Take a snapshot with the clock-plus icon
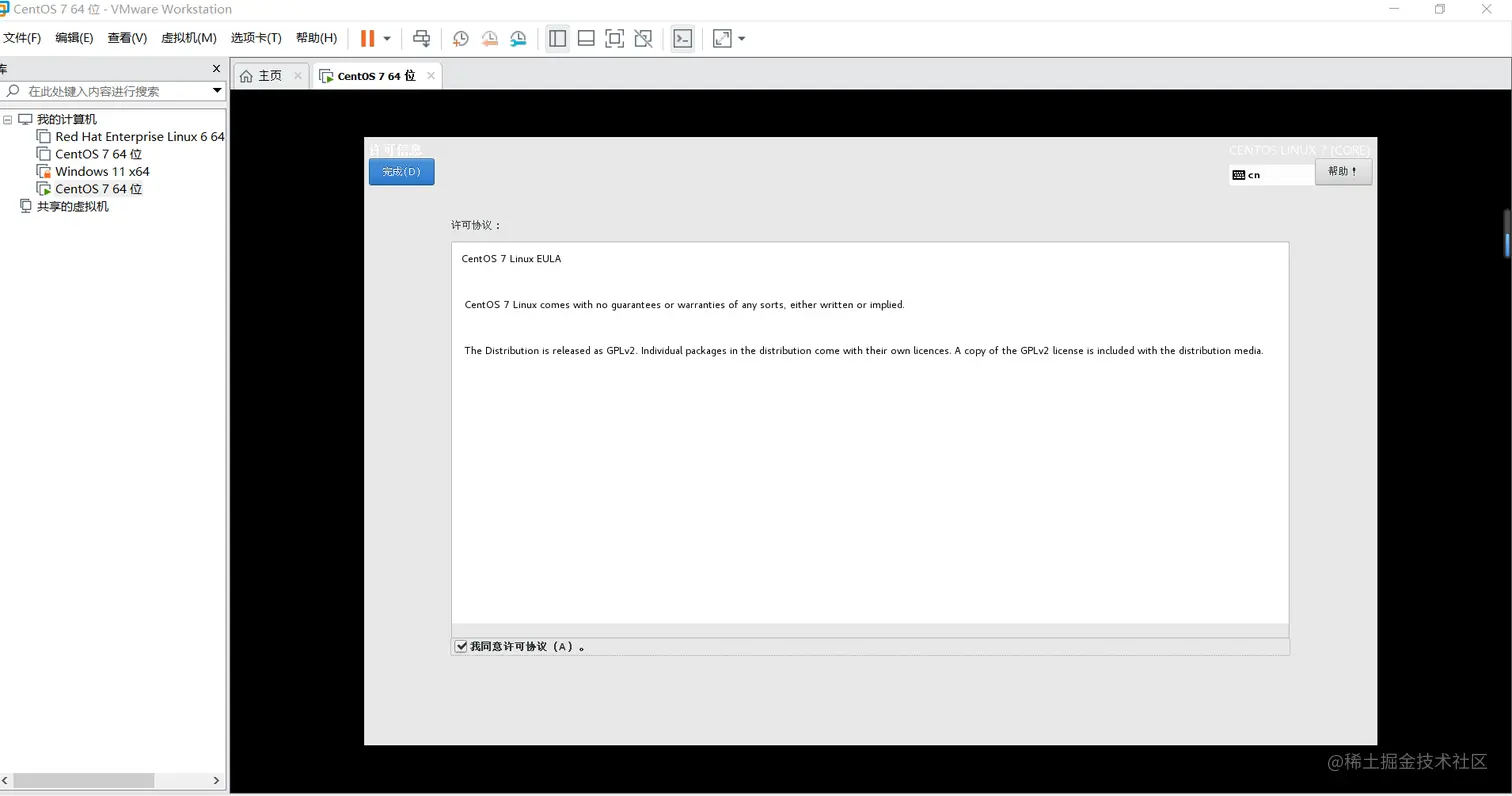The width and height of the screenshot is (1512, 796). 460,38
